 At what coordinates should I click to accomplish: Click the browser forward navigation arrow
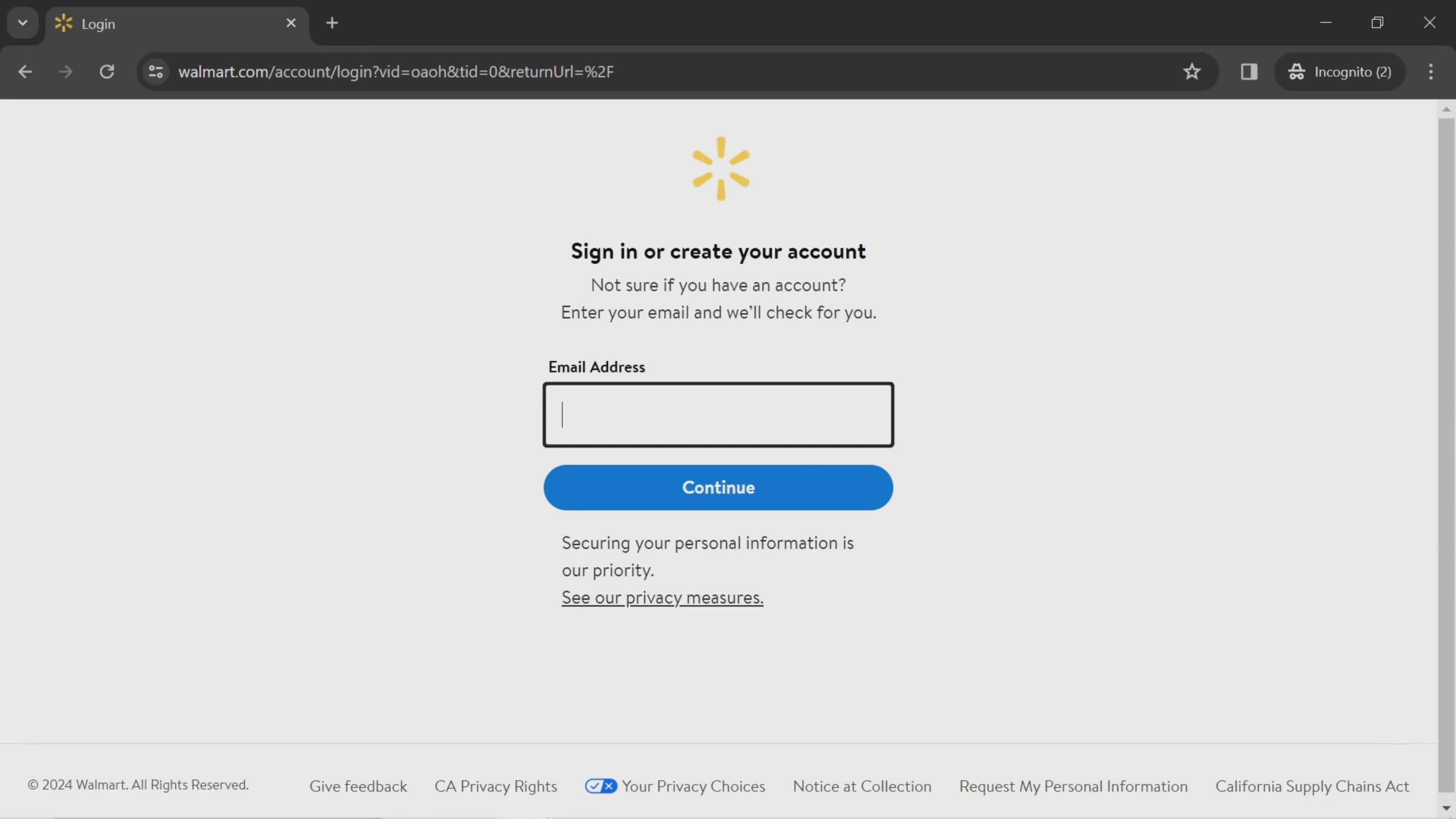click(x=64, y=71)
